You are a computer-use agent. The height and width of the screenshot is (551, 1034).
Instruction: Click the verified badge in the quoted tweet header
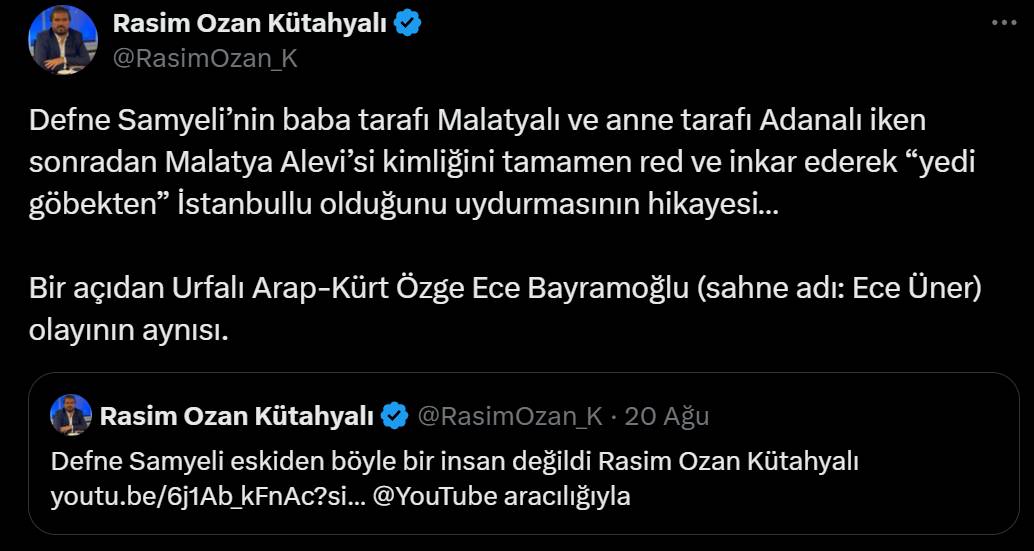tap(395, 417)
